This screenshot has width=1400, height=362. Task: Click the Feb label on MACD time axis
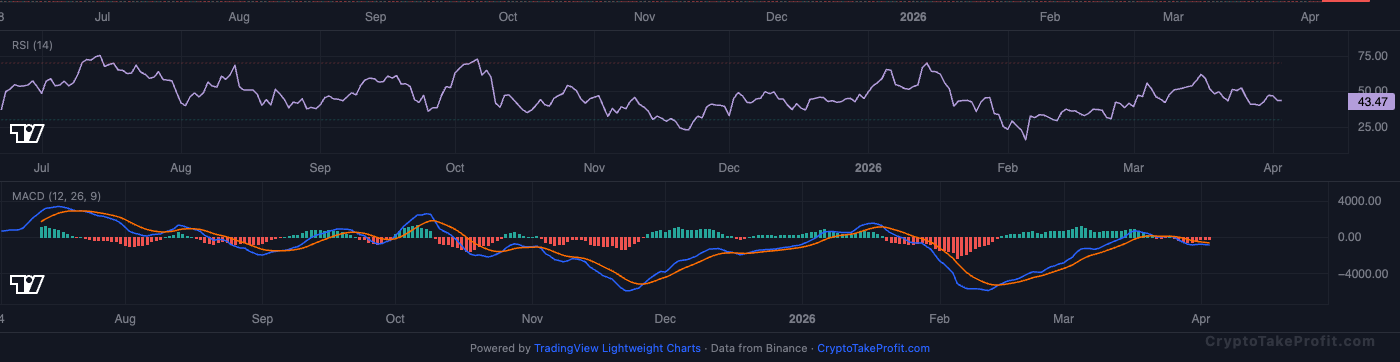pyautogui.click(x=939, y=319)
